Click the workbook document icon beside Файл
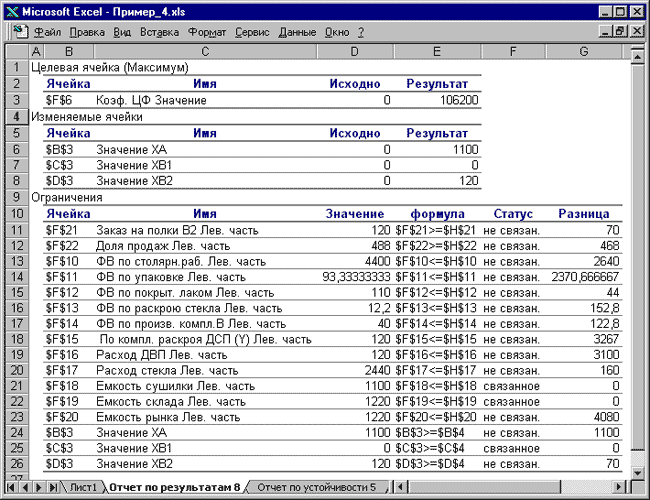The height and width of the screenshot is (500, 650). point(19,31)
